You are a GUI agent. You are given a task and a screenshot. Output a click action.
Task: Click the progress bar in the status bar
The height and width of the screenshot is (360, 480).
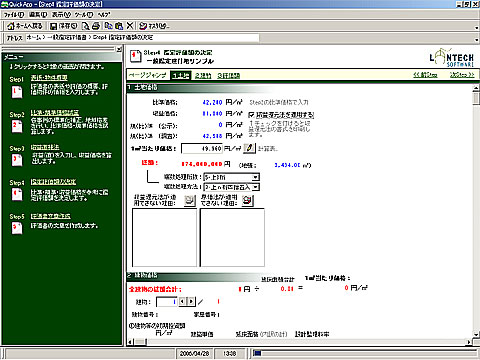(365, 353)
